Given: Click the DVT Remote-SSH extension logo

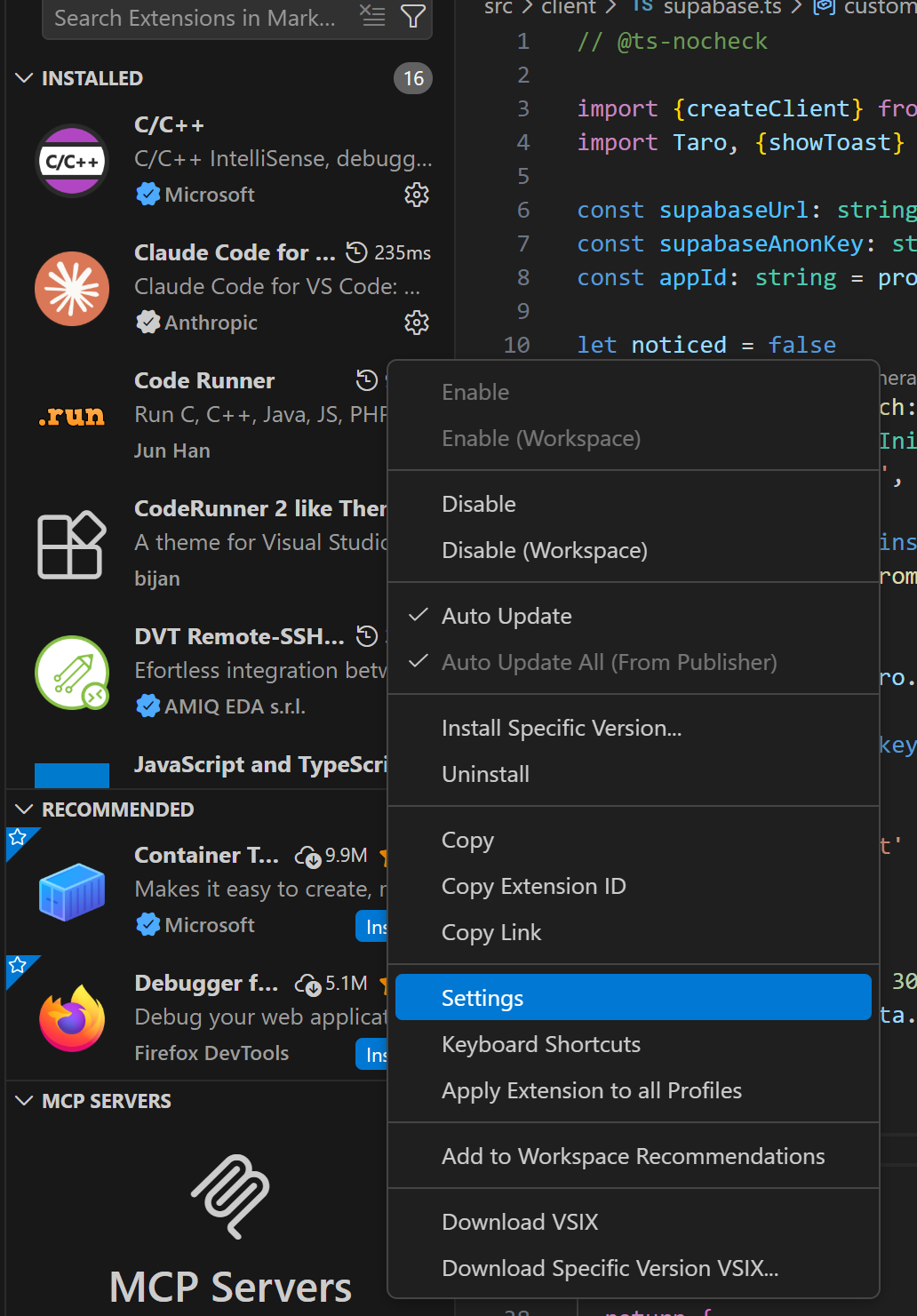Looking at the screenshot, I should click(x=72, y=673).
